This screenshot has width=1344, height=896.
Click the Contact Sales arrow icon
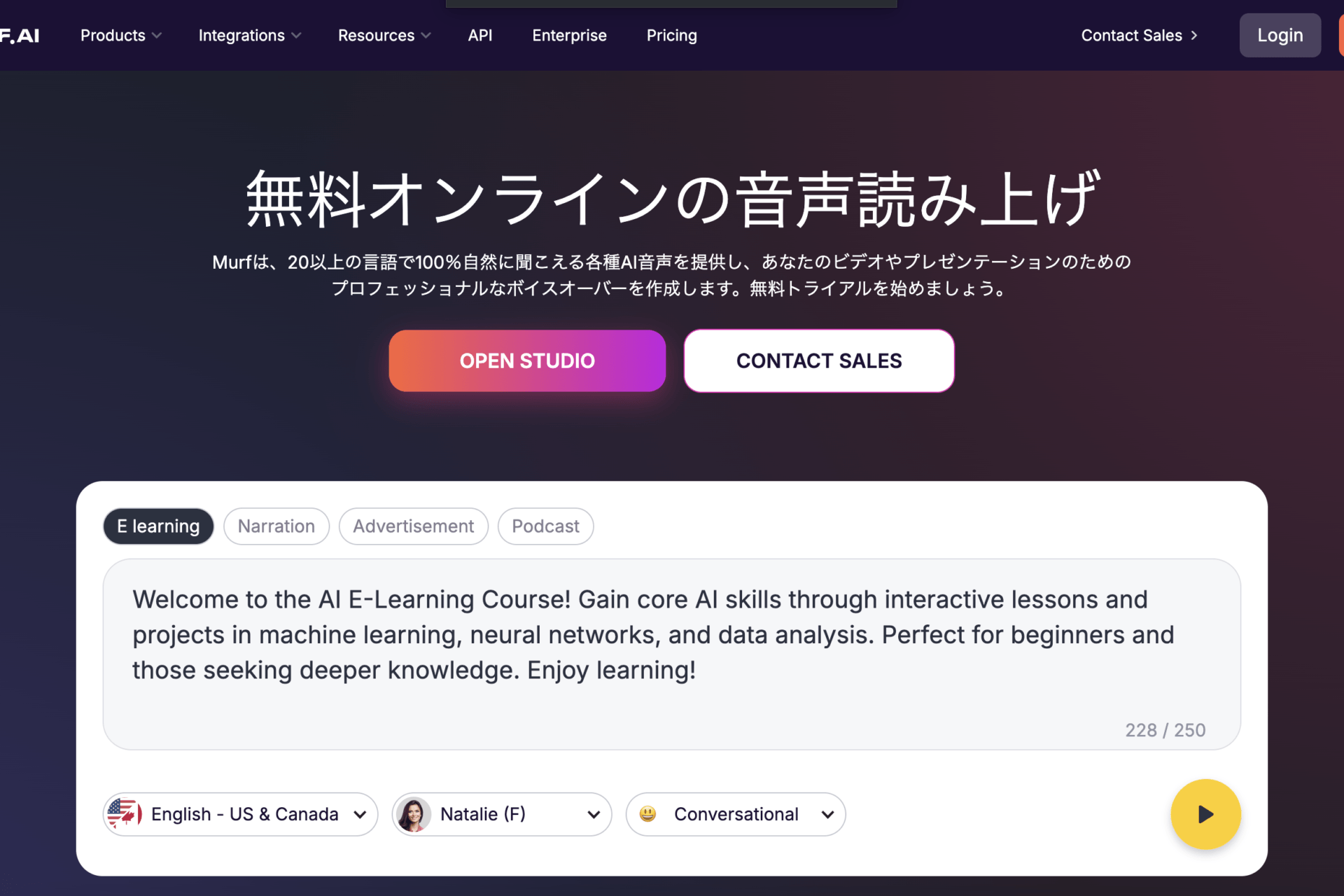pyautogui.click(x=1194, y=35)
